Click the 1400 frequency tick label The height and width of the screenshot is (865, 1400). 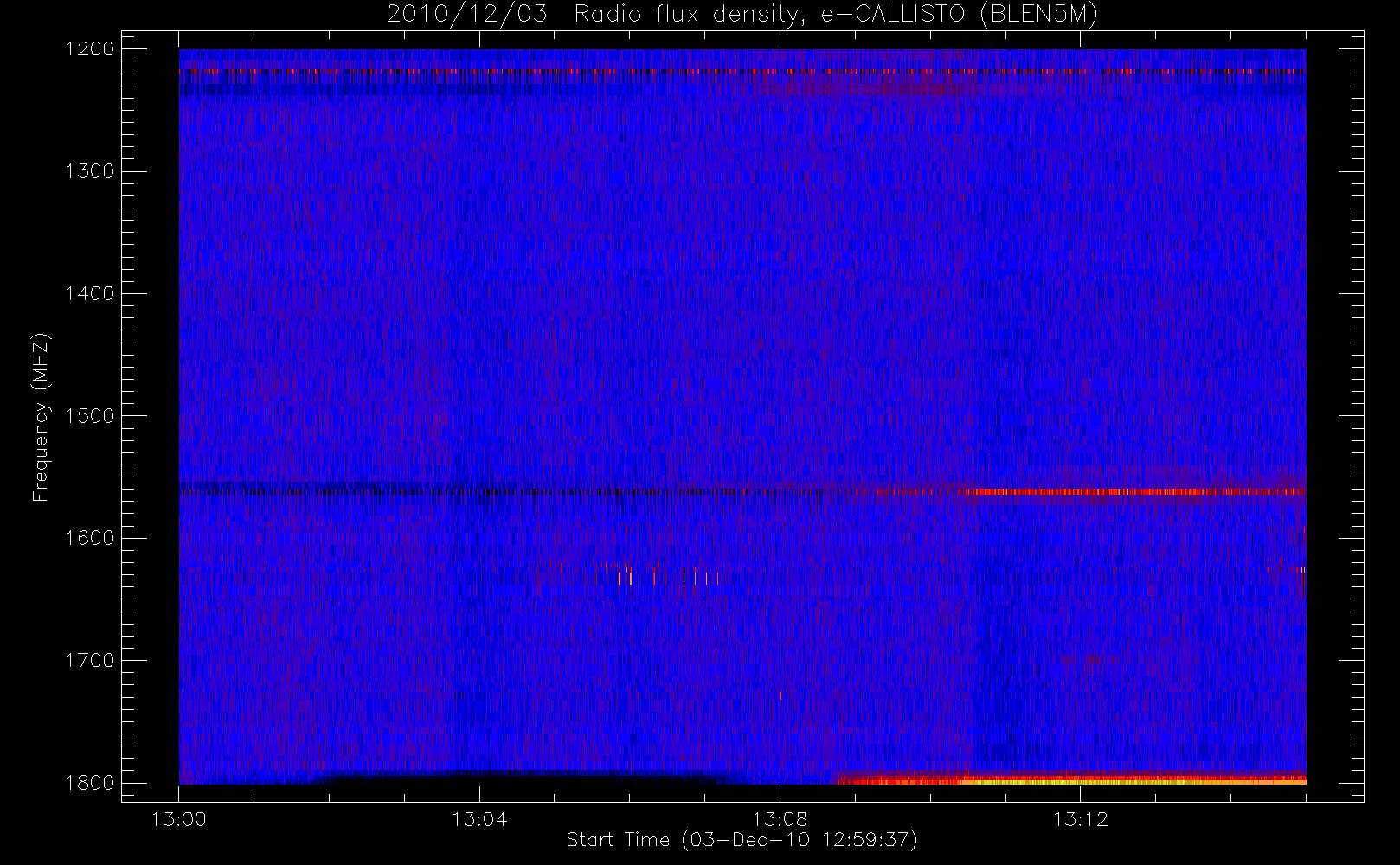coord(90,293)
